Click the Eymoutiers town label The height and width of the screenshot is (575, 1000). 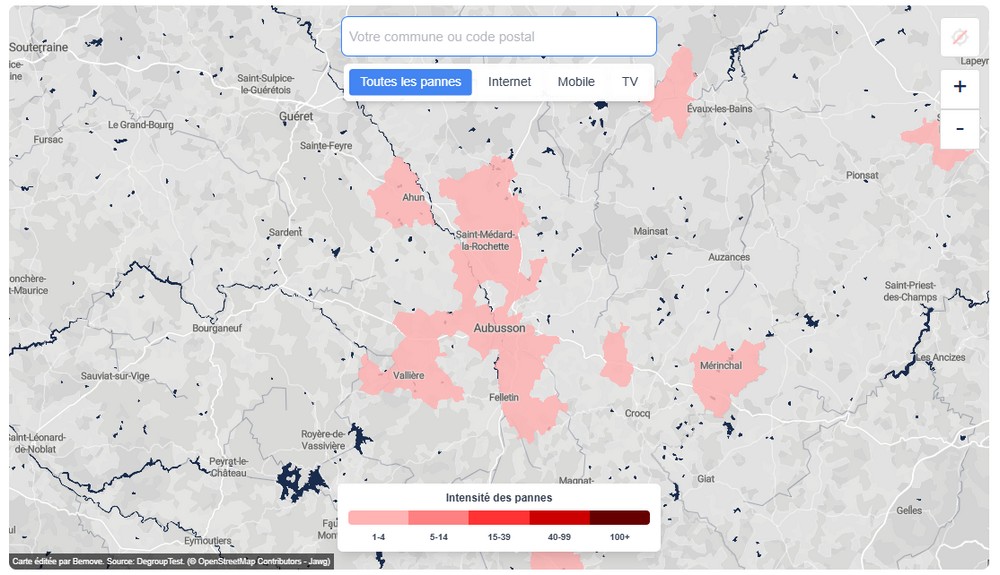tap(208, 541)
